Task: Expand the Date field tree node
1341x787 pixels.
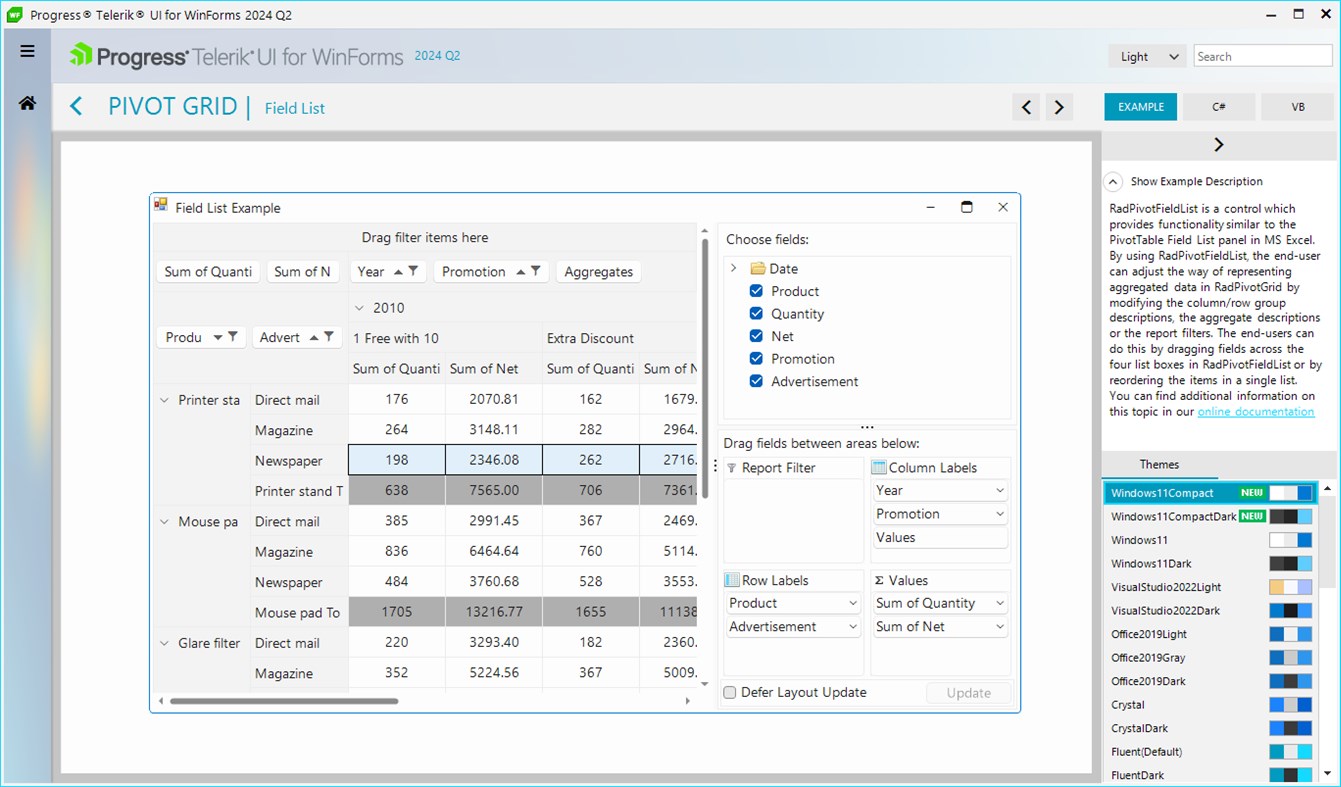Action: (x=733, y=268)
